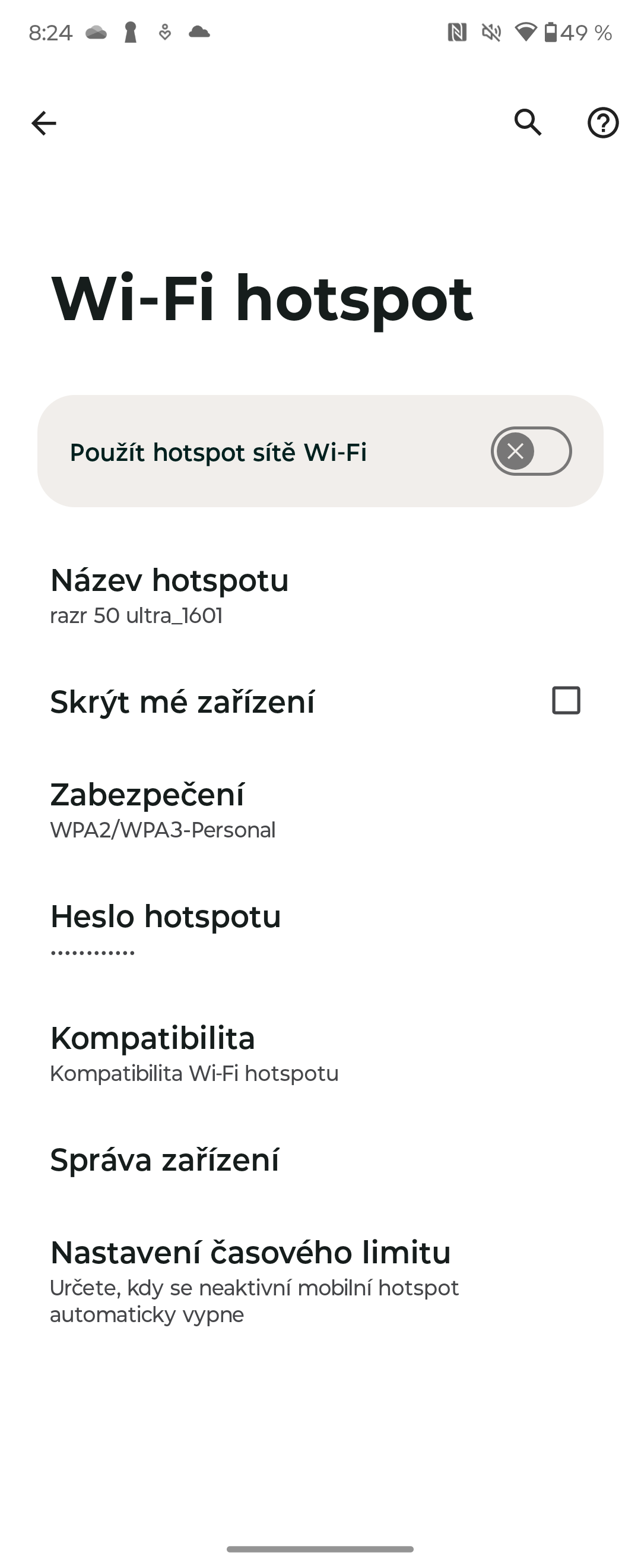Enable the Wi-Fi hotspot toggle switch
Screen dimensions: 641x1568
tap(531, 451)
